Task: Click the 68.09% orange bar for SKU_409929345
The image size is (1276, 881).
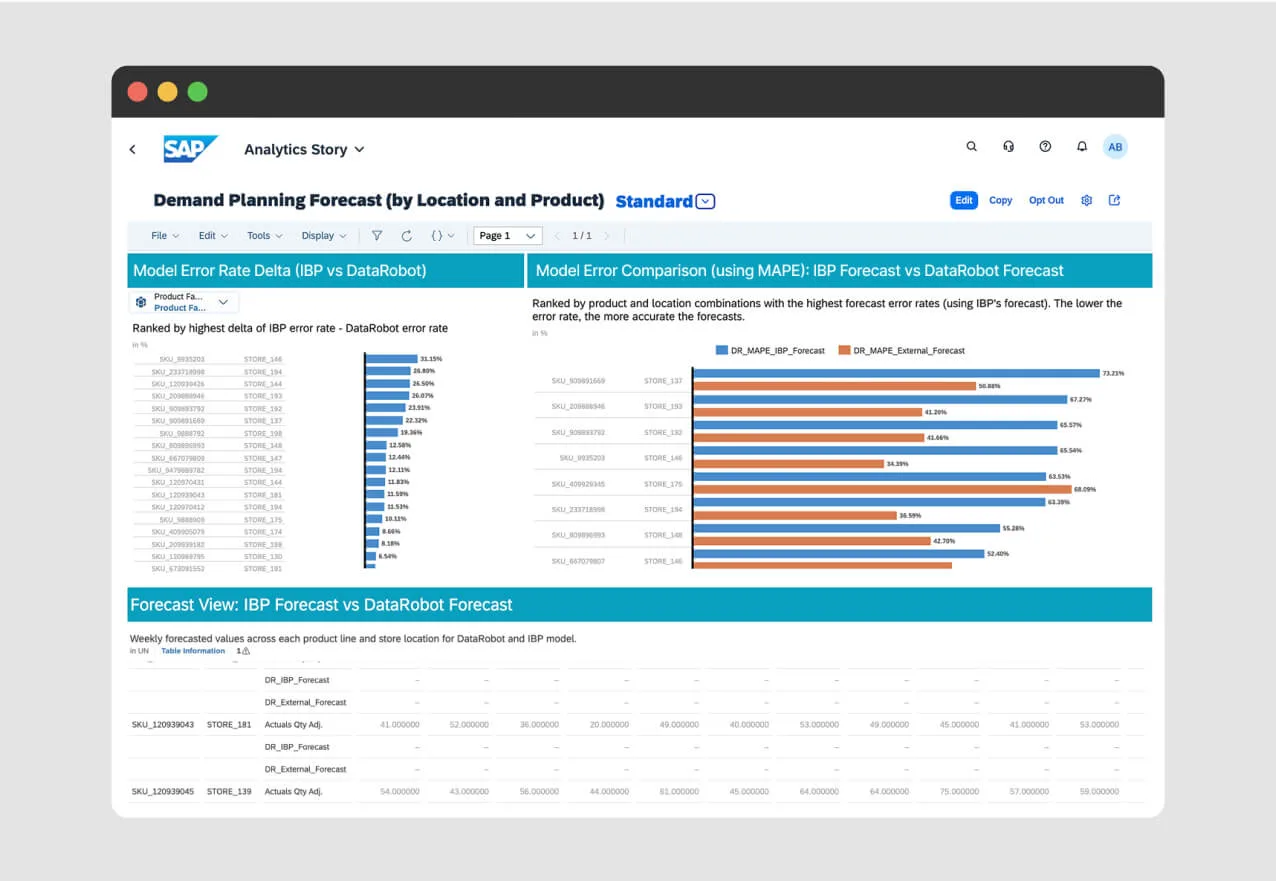Action: click(882, 489)
